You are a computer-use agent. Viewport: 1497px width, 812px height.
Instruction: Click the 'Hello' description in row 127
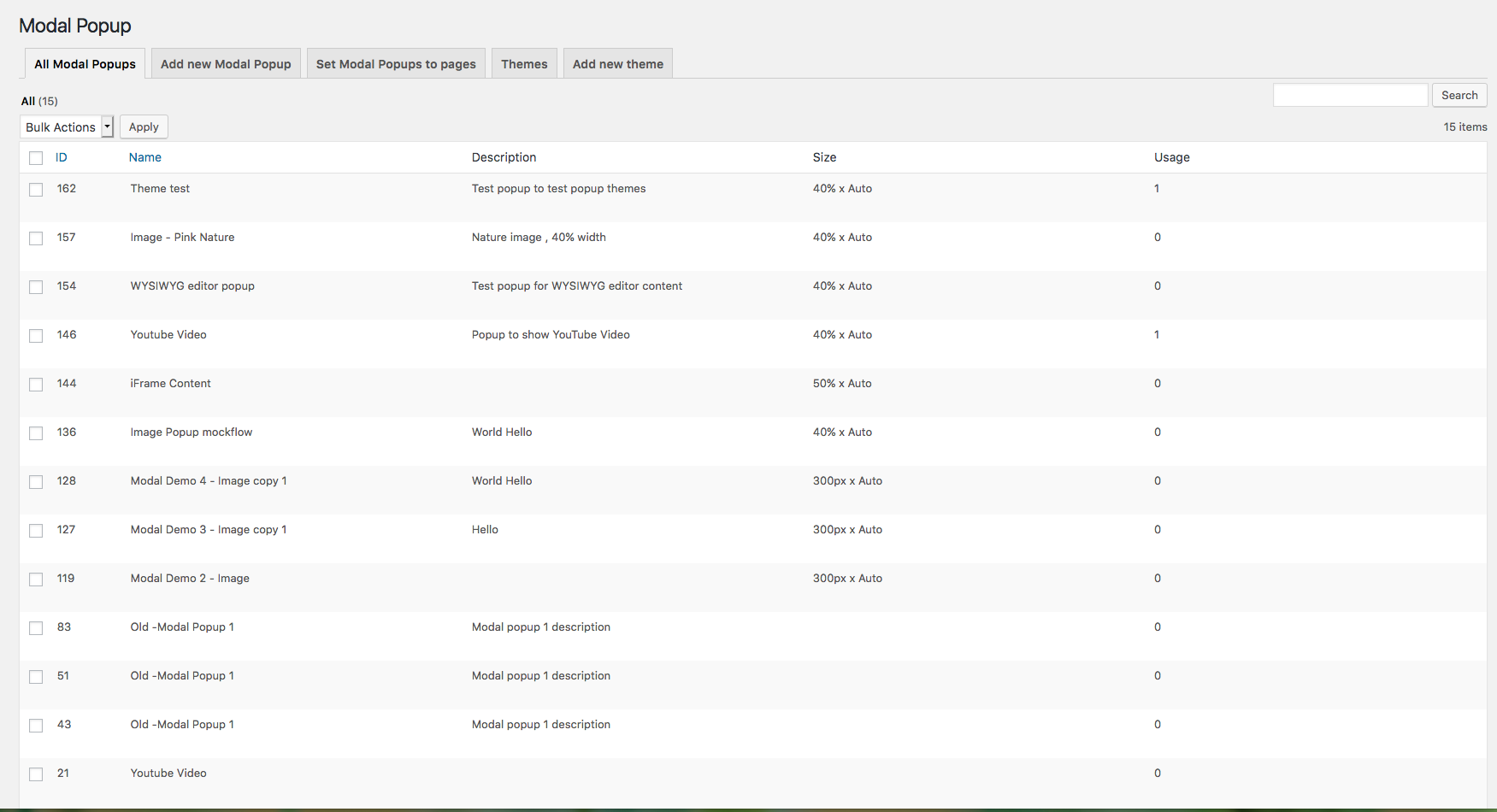point(485,530)
